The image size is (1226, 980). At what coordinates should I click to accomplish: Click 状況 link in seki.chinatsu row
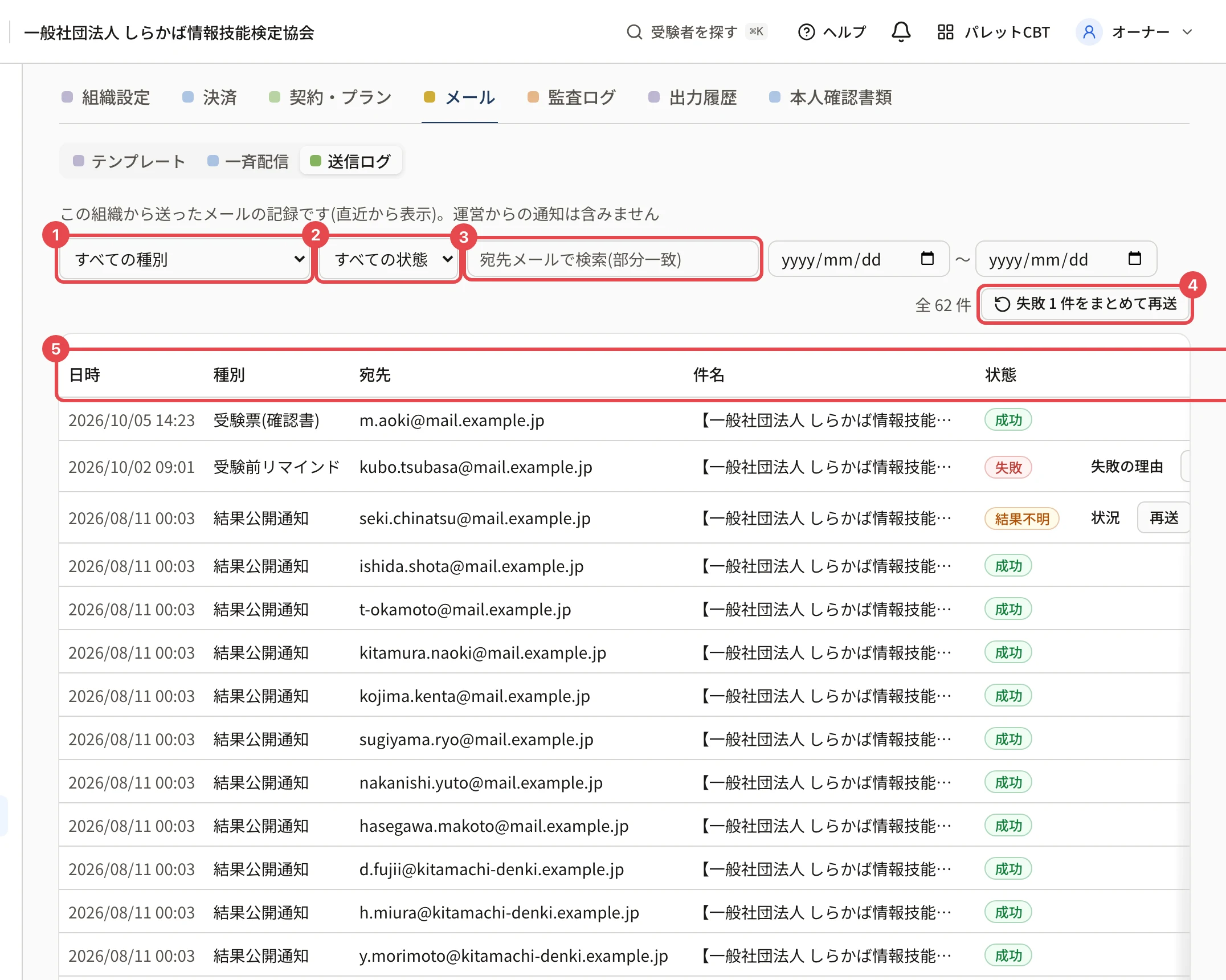click(x=1105, y=518)
